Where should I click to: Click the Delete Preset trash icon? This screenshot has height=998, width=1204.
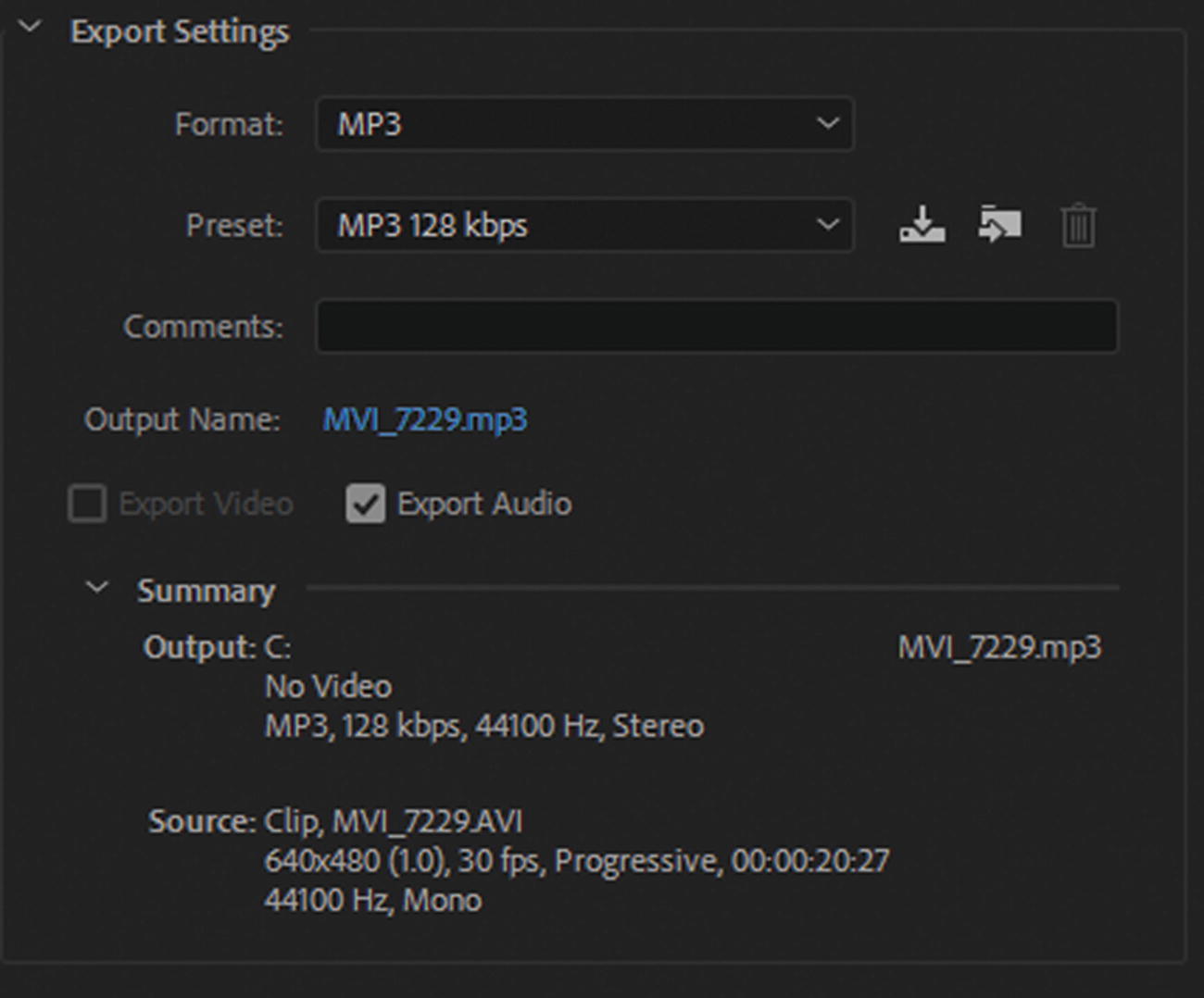[x=1078, y=226]
